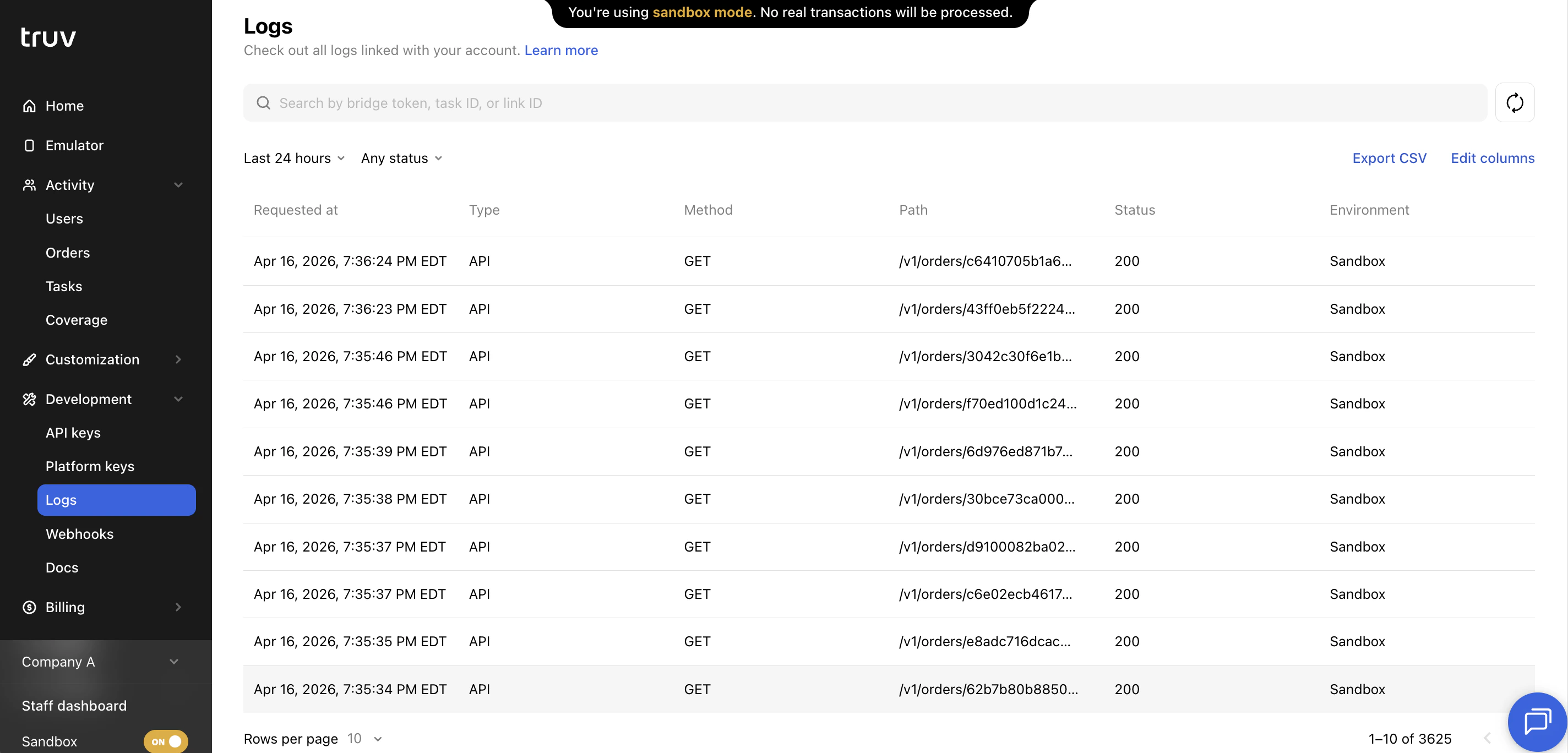Image resolution: width=1568 pixels, height=753 pixels.
Task: Open the Learn more link
Action: [560, 50]
